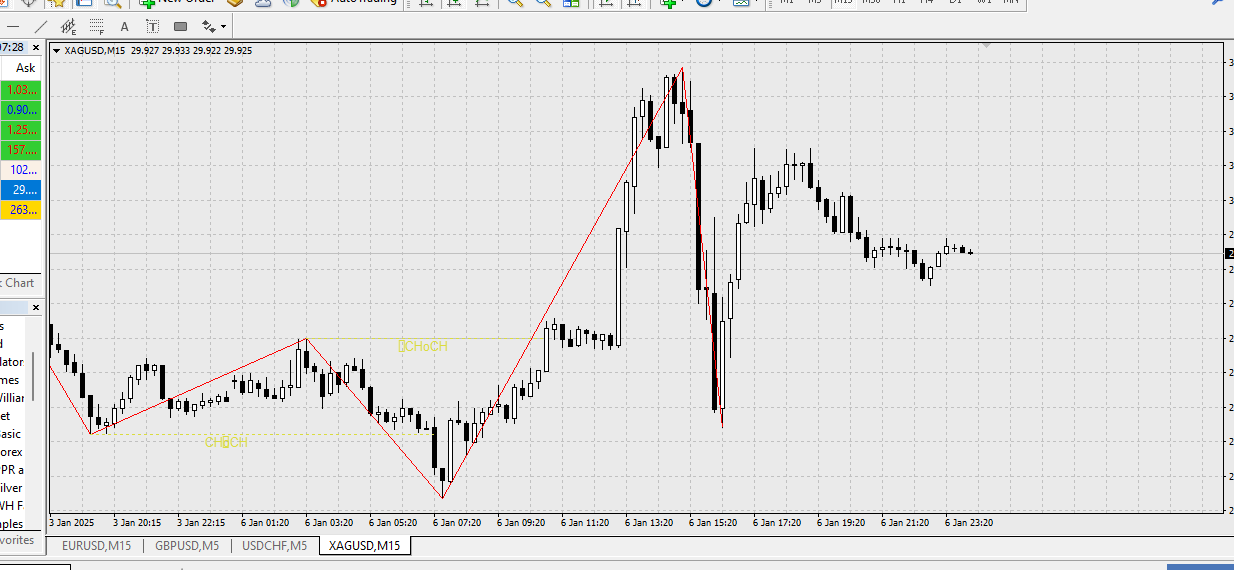Select the Market Watch row with 157 ask
The width and height of the screenshot is (1234, 570).
pos(21,150)
